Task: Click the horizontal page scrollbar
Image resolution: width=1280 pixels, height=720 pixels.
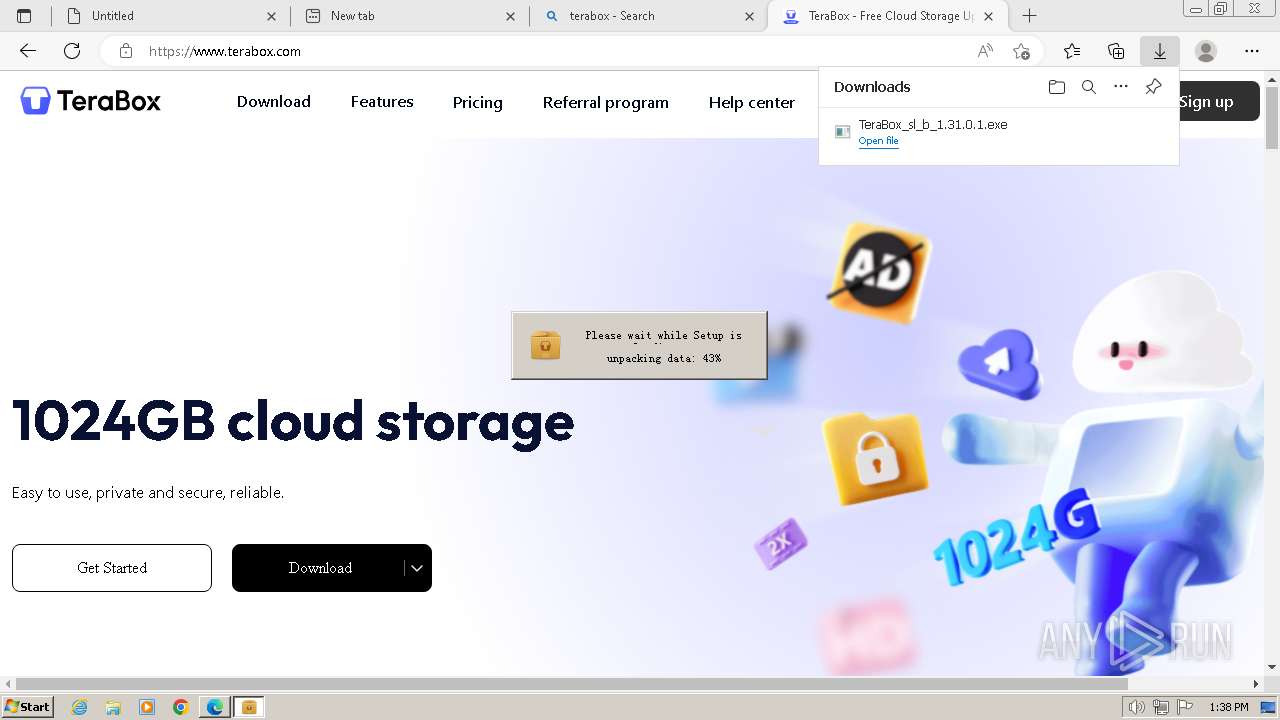Action: point(572,684)
